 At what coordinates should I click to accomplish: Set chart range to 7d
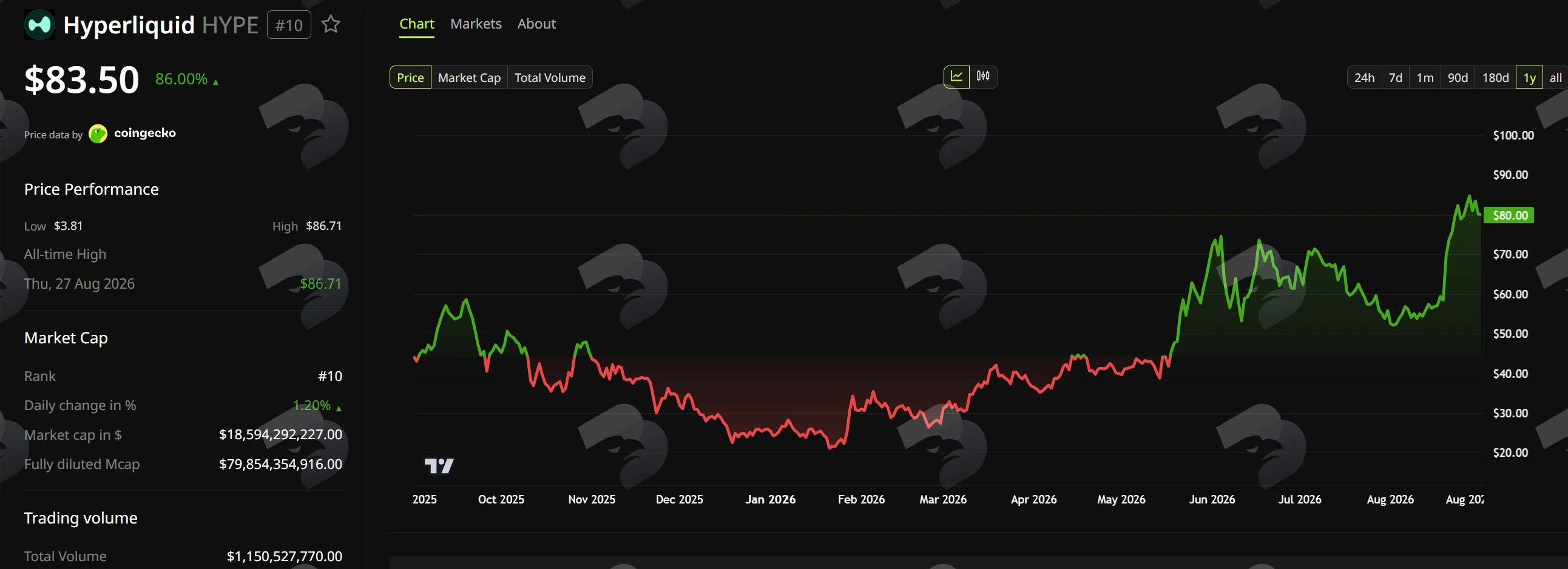click(1395, 77)
